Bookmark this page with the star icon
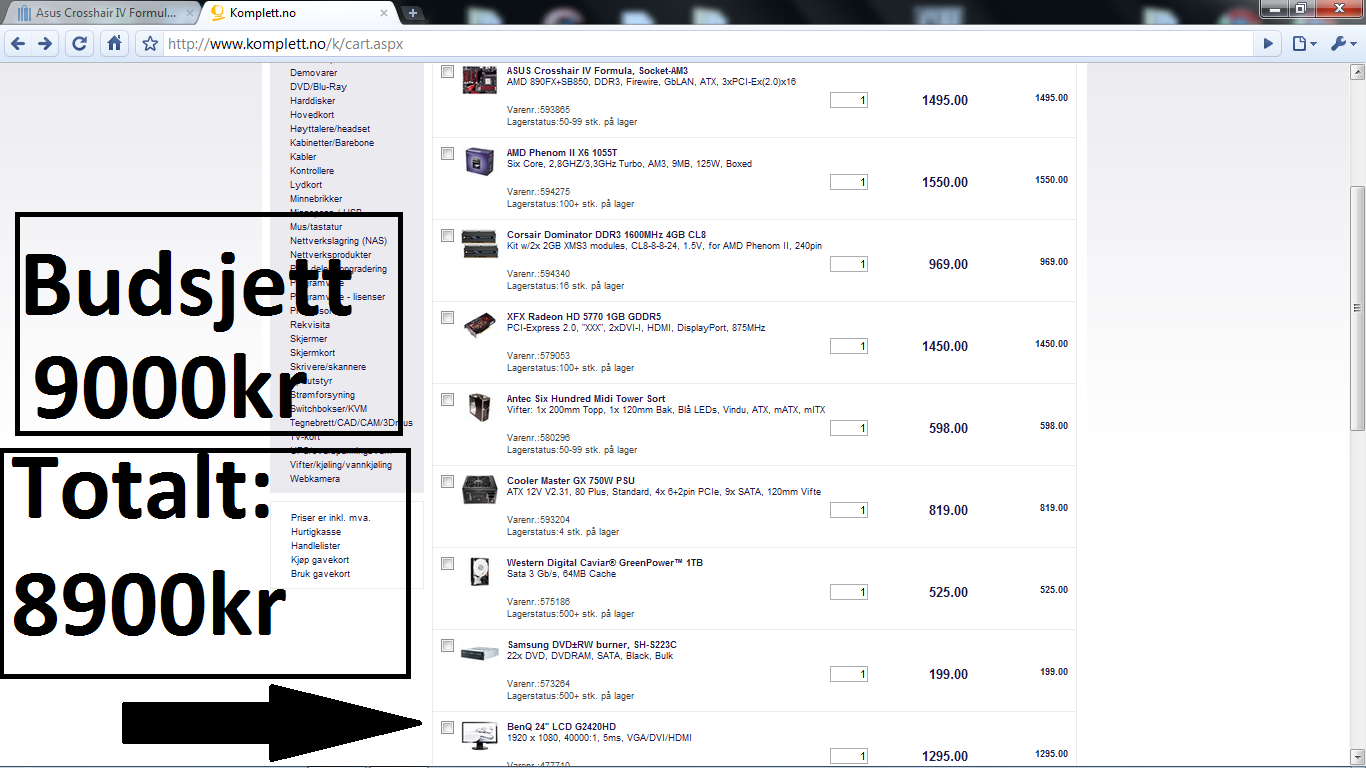Screen dimensions: 1366x768 pos(150,44)
